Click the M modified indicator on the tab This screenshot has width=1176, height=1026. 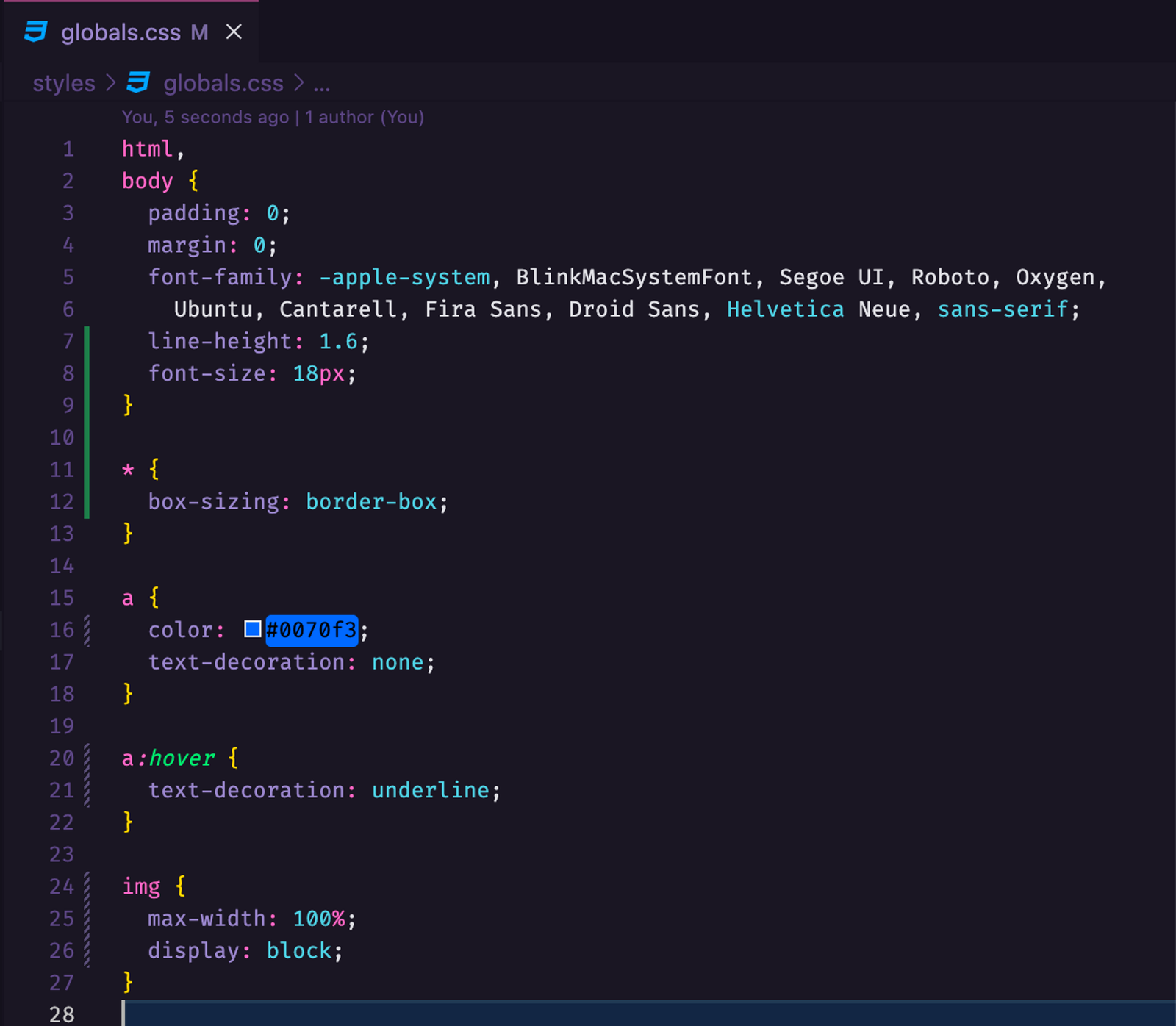click(198, 32)
